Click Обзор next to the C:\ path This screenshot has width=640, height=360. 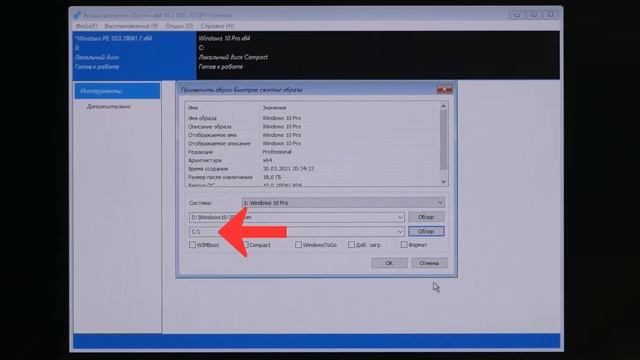(426, 231)
